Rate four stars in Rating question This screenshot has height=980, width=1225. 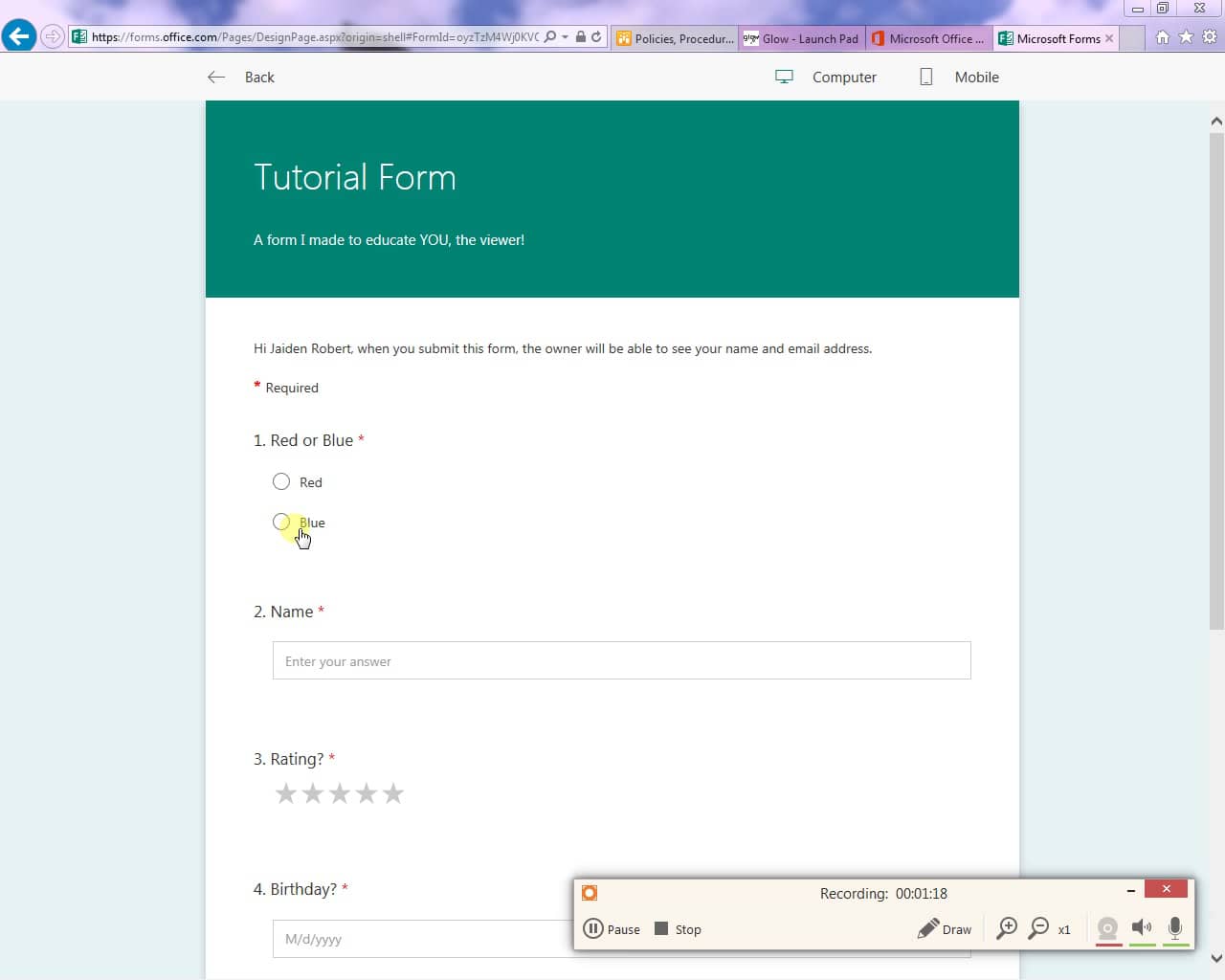[x=367, y=793]
